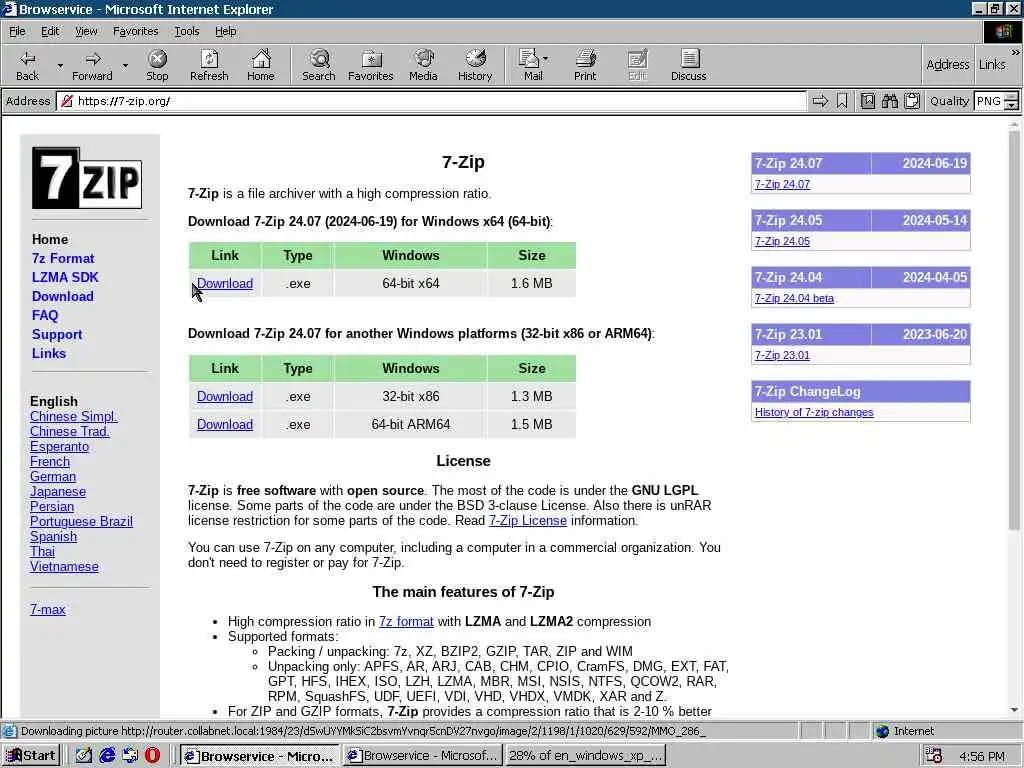Image resolution: width=1024 pixels, height=768 pixels.
Task: Open the Mail button dropdown arrow
Action: 545,59
